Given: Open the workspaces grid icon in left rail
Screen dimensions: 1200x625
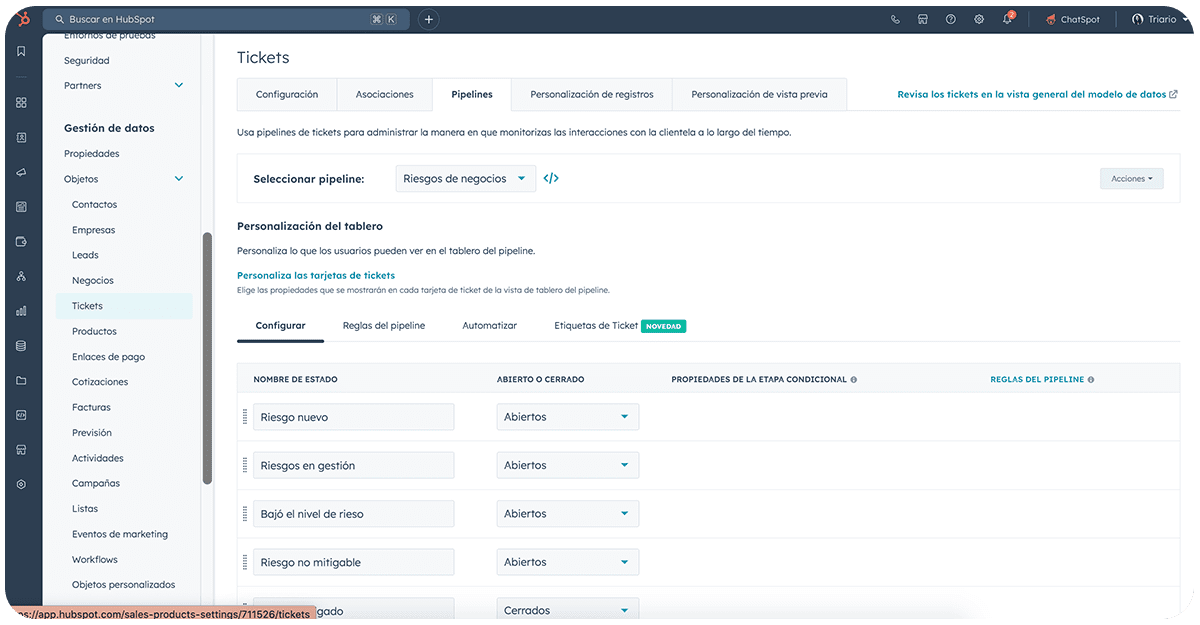Looking at the screenshot, I should coord(22,102).
